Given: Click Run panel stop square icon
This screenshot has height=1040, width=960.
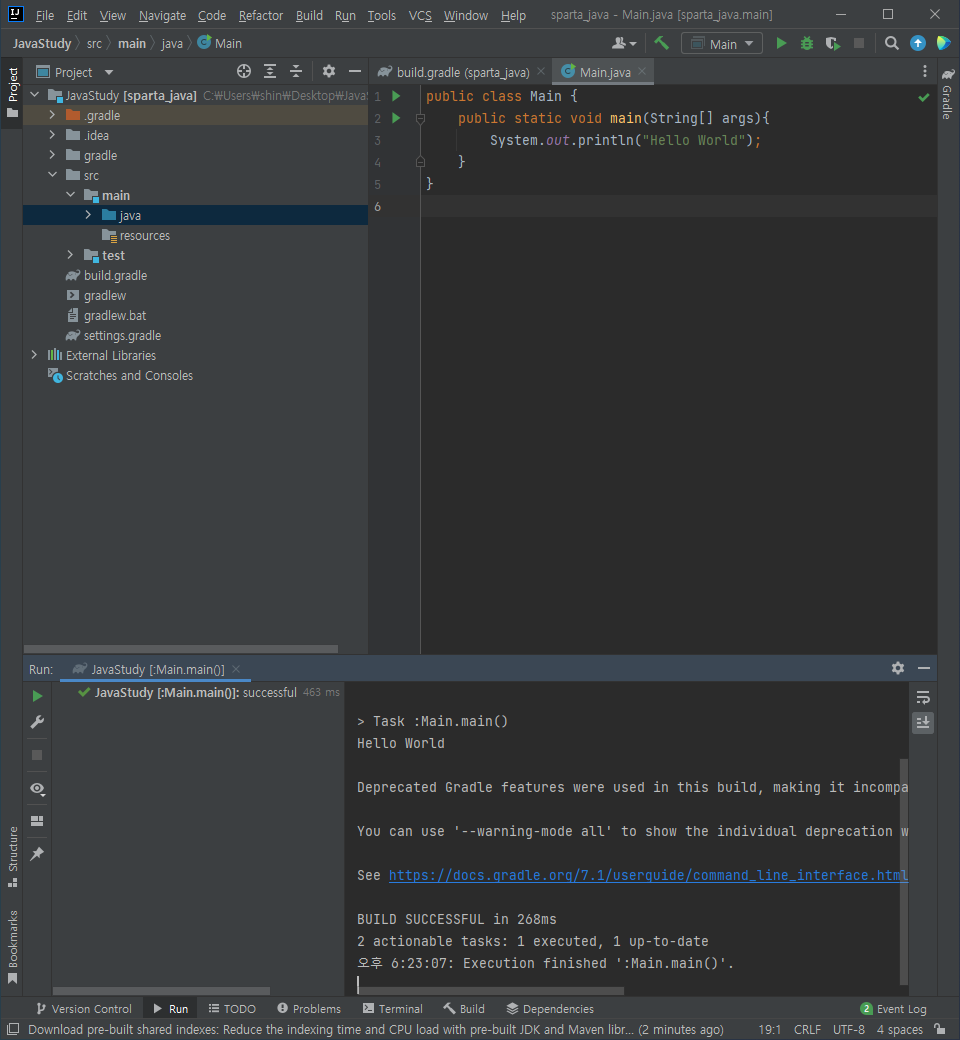Looking at the screenshot, I should [37, 755].
